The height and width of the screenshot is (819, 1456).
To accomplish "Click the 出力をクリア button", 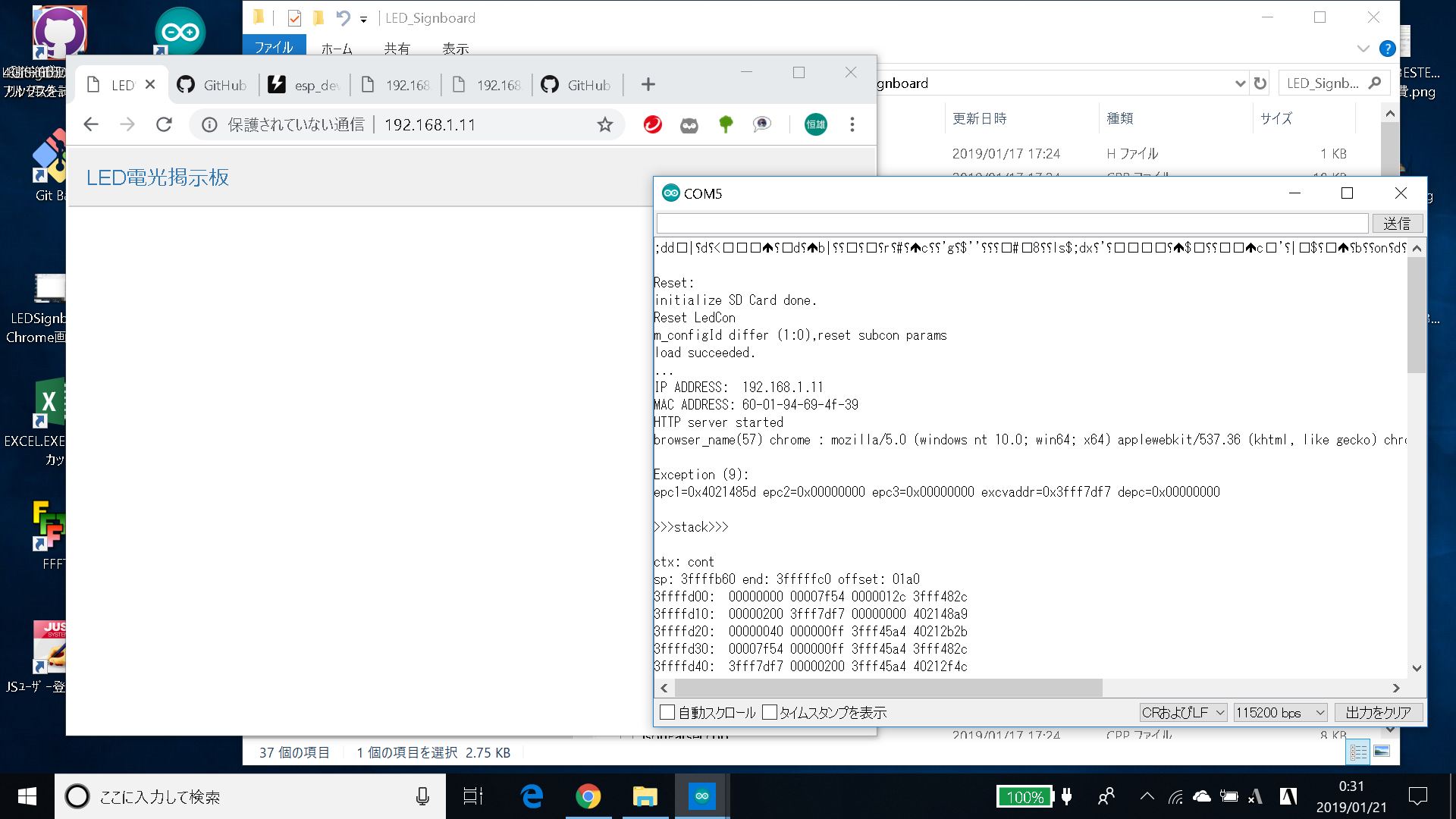I will coord(1378,712).
